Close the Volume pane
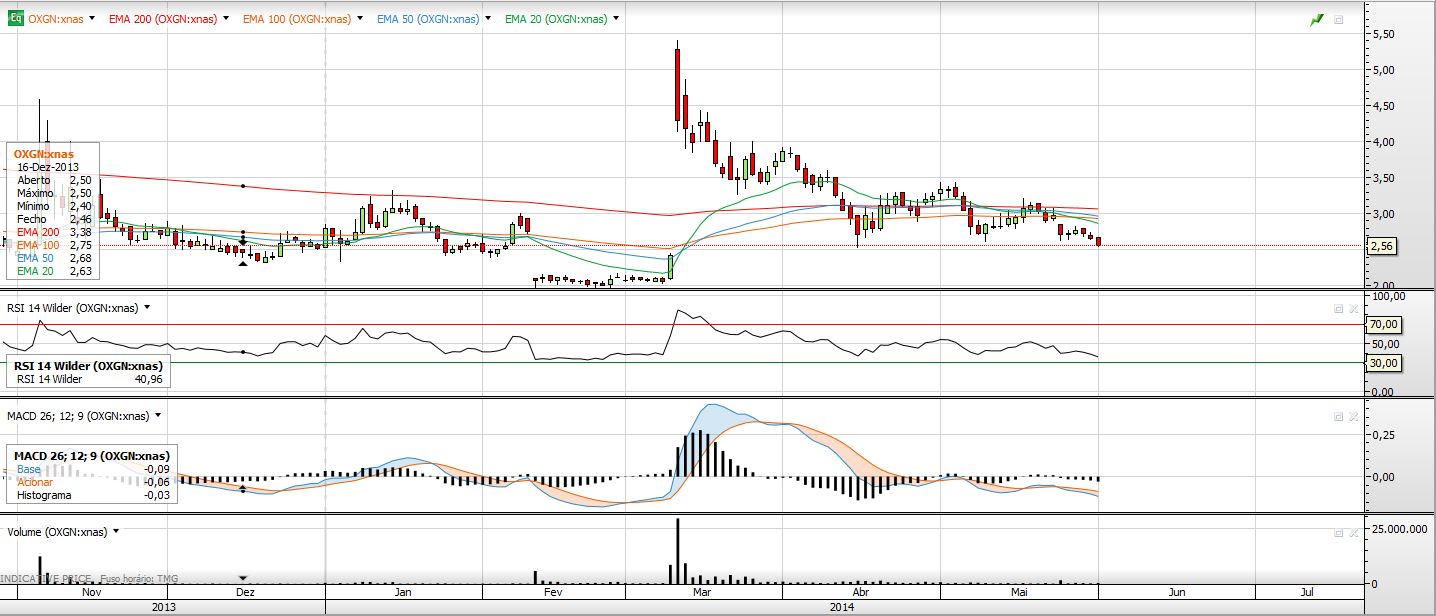Image resolution: width=1436 pixels, height=616 pixels. click(x=1353, y=534)
